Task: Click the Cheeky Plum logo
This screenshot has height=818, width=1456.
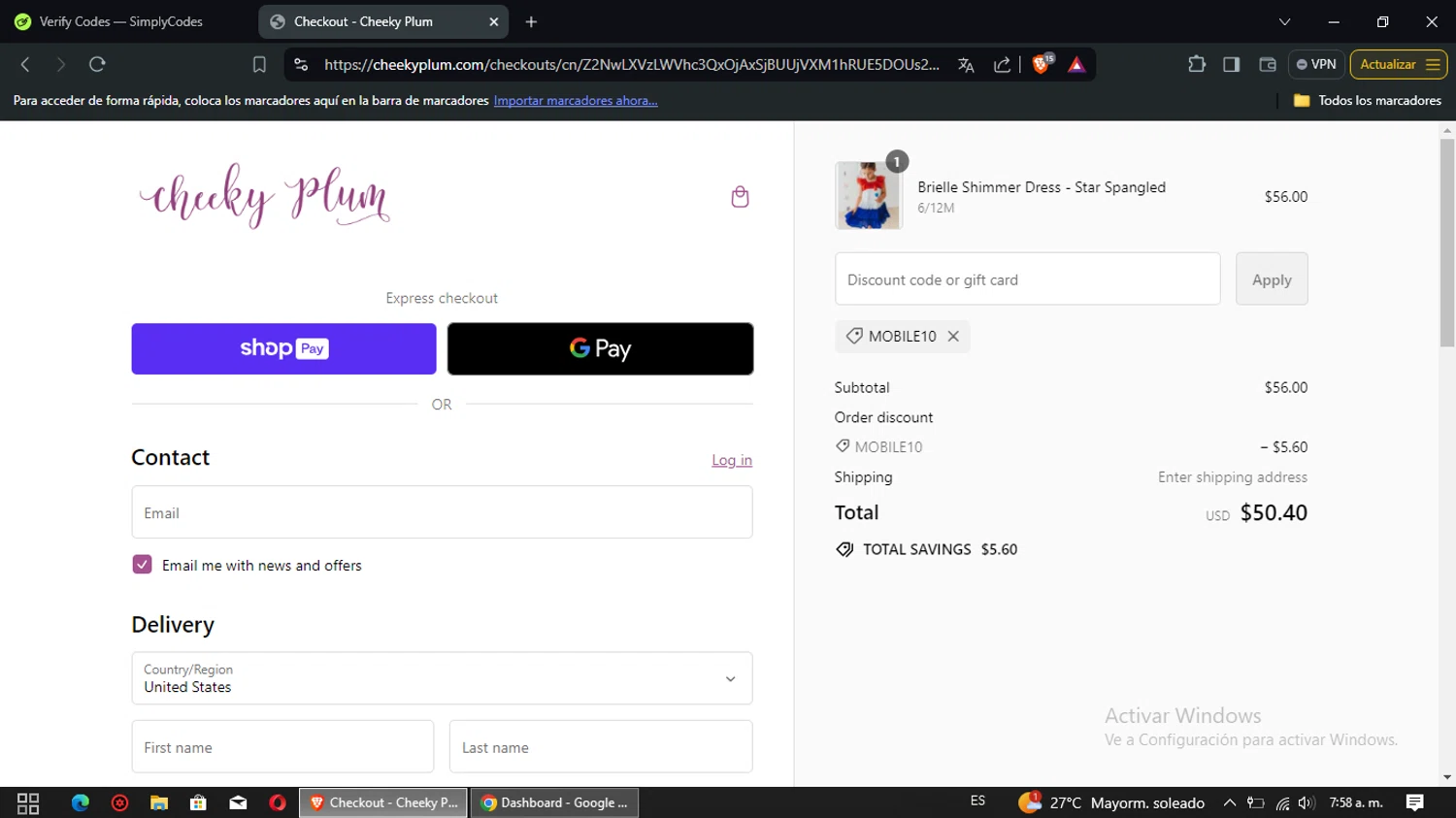Action: click(x=264, y=196)
